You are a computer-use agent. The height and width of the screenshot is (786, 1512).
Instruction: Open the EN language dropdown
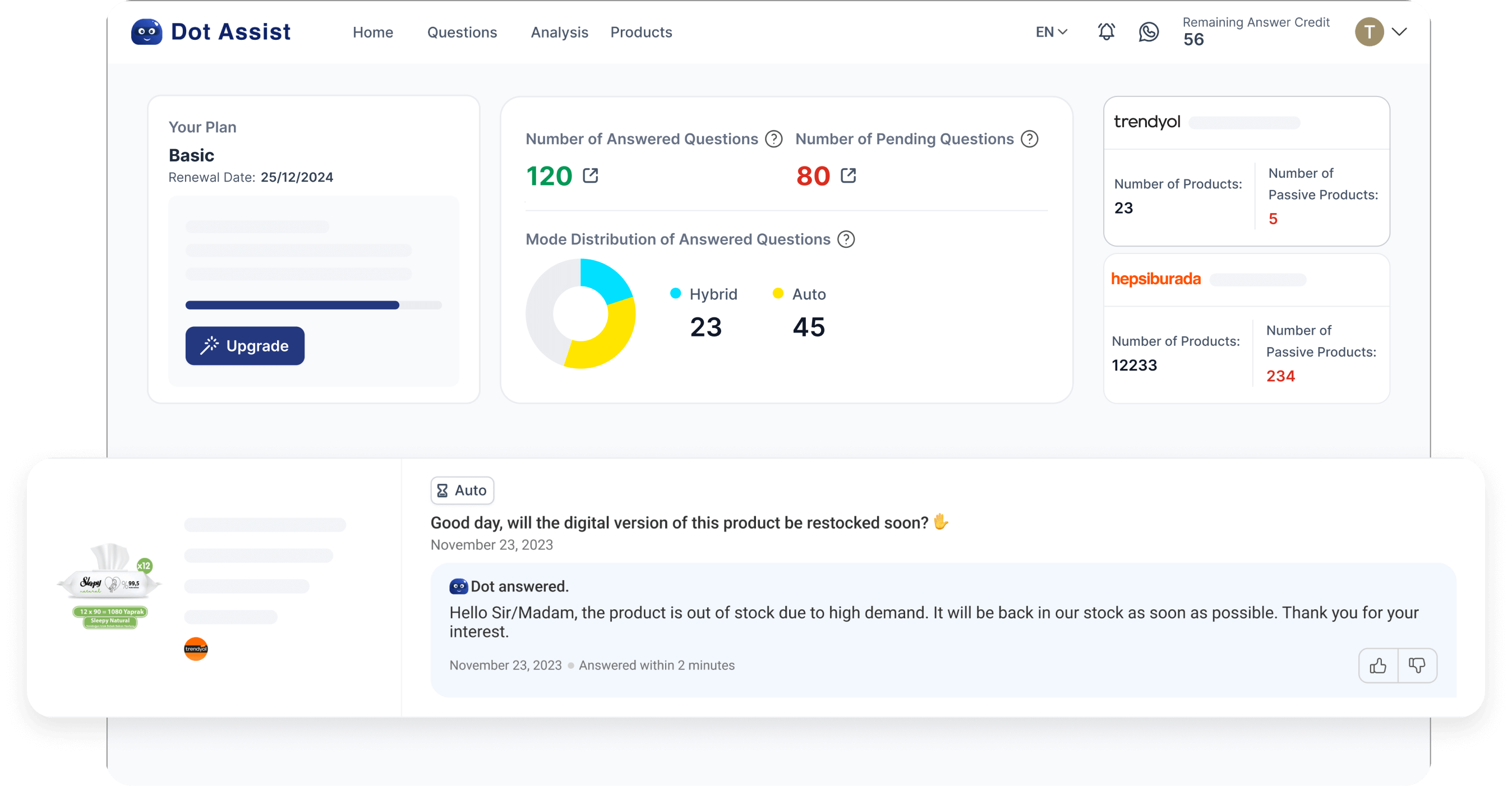pyautogui.click(x=1050, y=33)
